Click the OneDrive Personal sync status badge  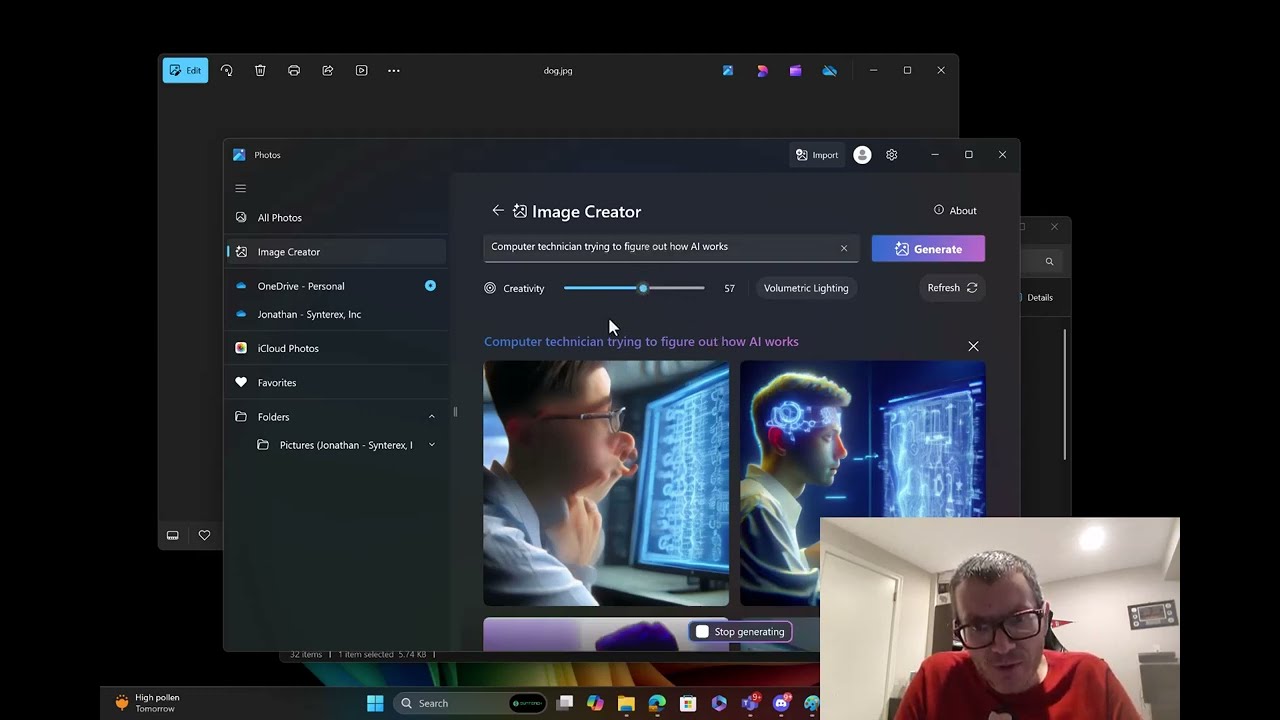click(x=430, y=286)
